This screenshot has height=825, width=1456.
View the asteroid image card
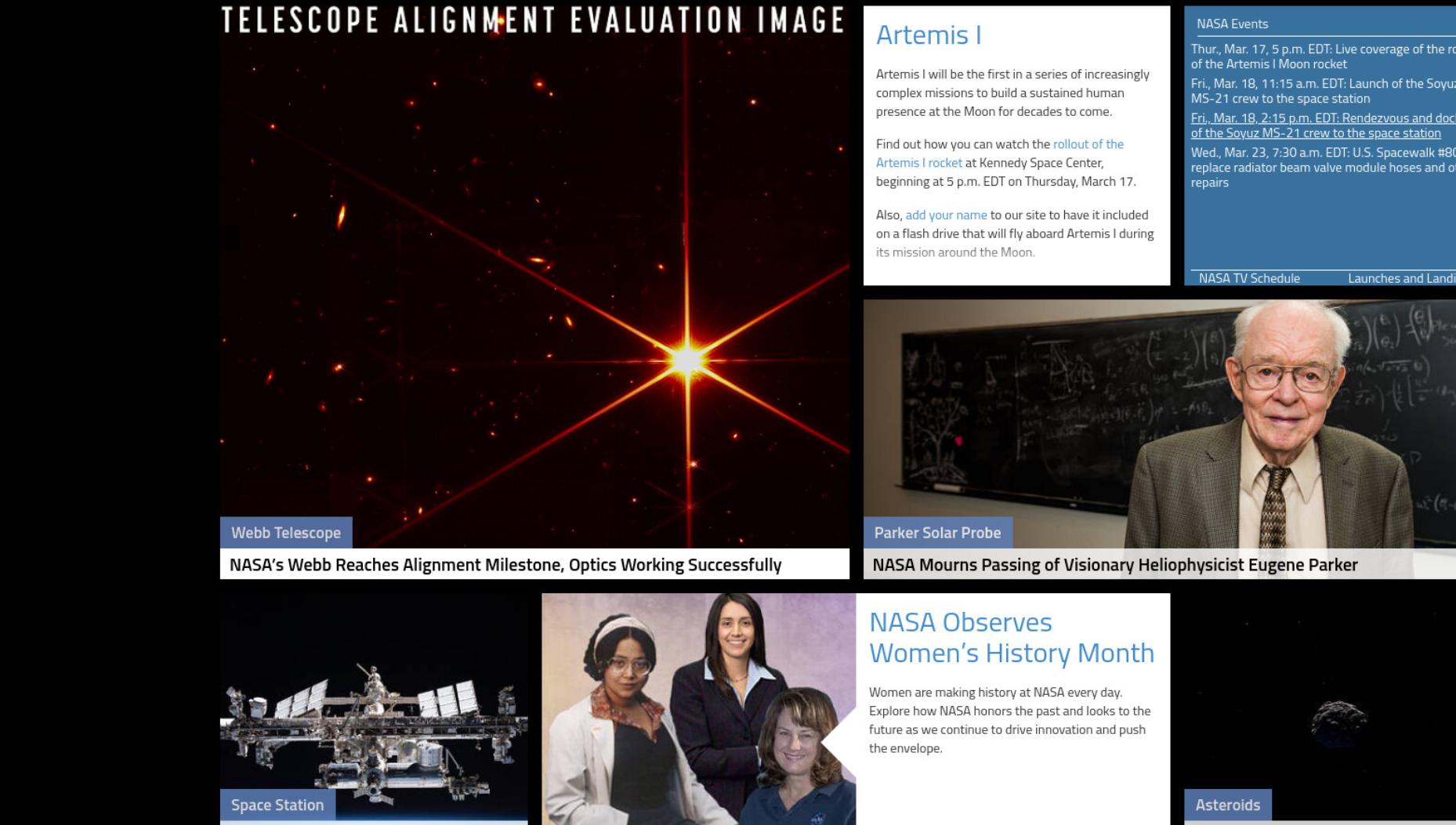[x=1320, y=707]
